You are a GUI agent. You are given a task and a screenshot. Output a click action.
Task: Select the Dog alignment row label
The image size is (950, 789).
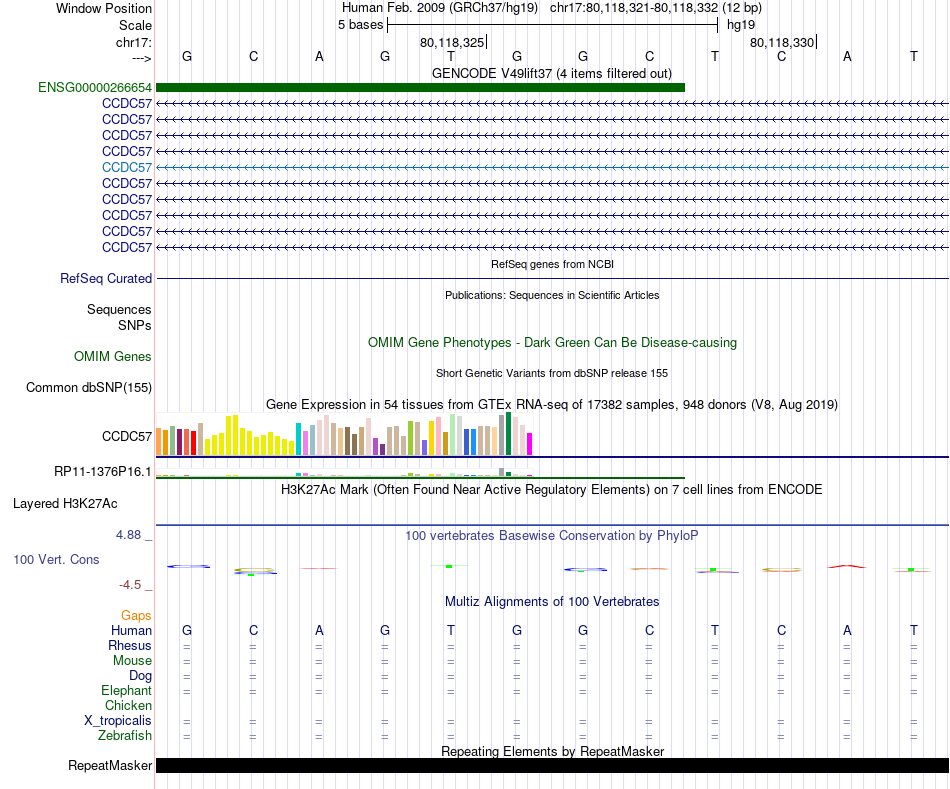pos(140,676)
